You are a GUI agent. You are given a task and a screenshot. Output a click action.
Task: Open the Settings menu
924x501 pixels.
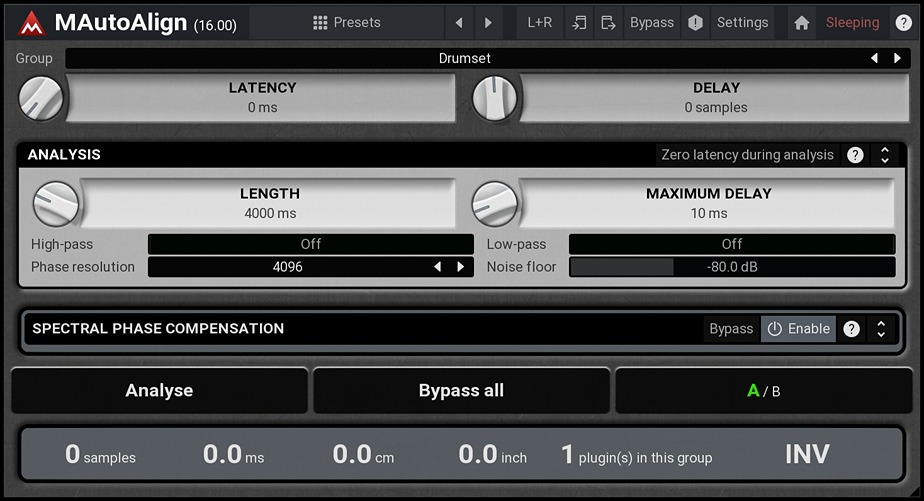click(742, 22)
